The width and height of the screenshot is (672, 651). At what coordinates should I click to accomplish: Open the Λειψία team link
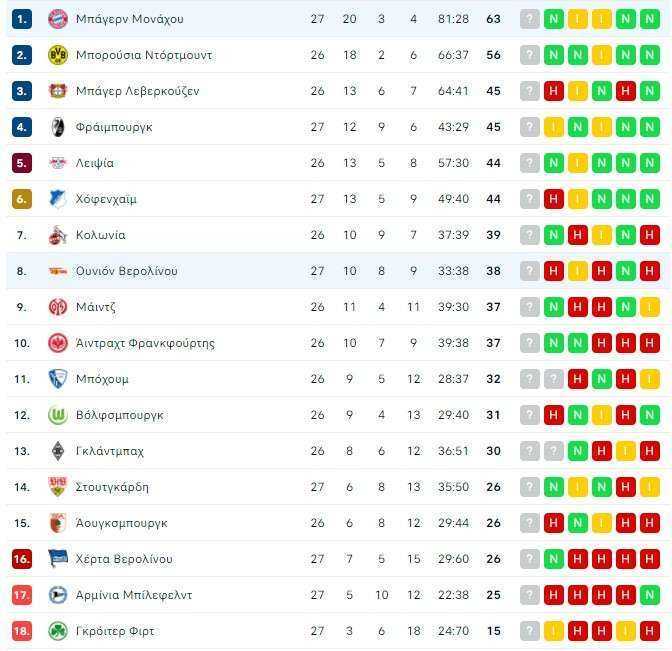pos(95,163)
